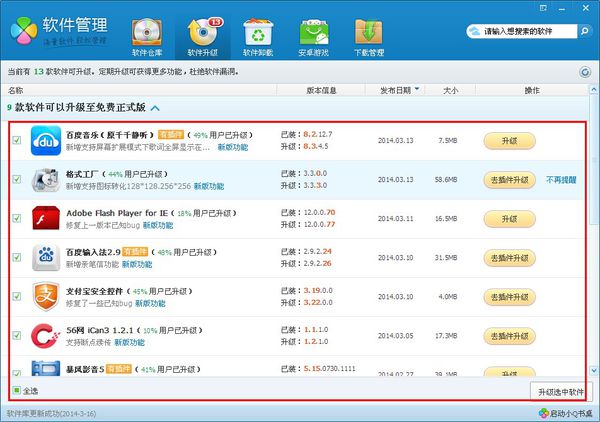The image size is (600, 422).
Task: Click the 有插件 tag on 百度音乐
Action: 171,135
